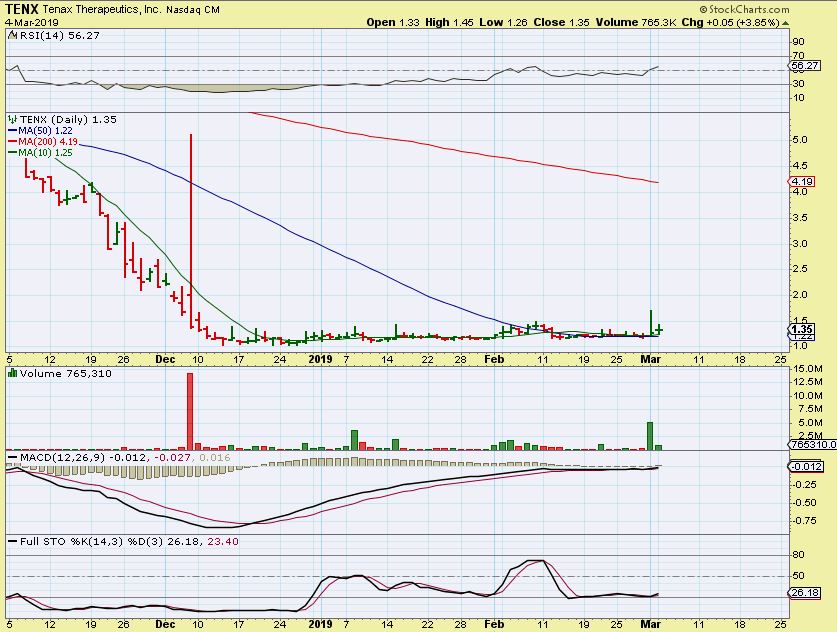Click the tall red December volume bar
The width and height of the screenshot is (837, 632).
click(190, 412)
